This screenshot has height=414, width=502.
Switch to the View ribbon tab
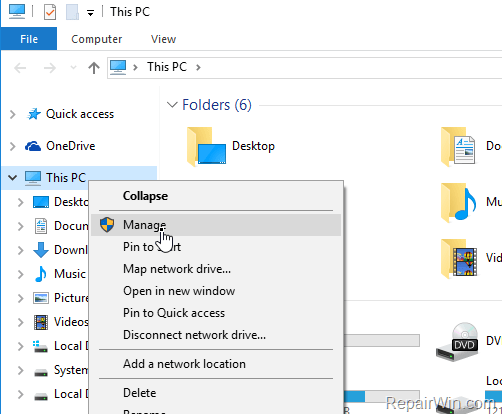click(163, 39)
